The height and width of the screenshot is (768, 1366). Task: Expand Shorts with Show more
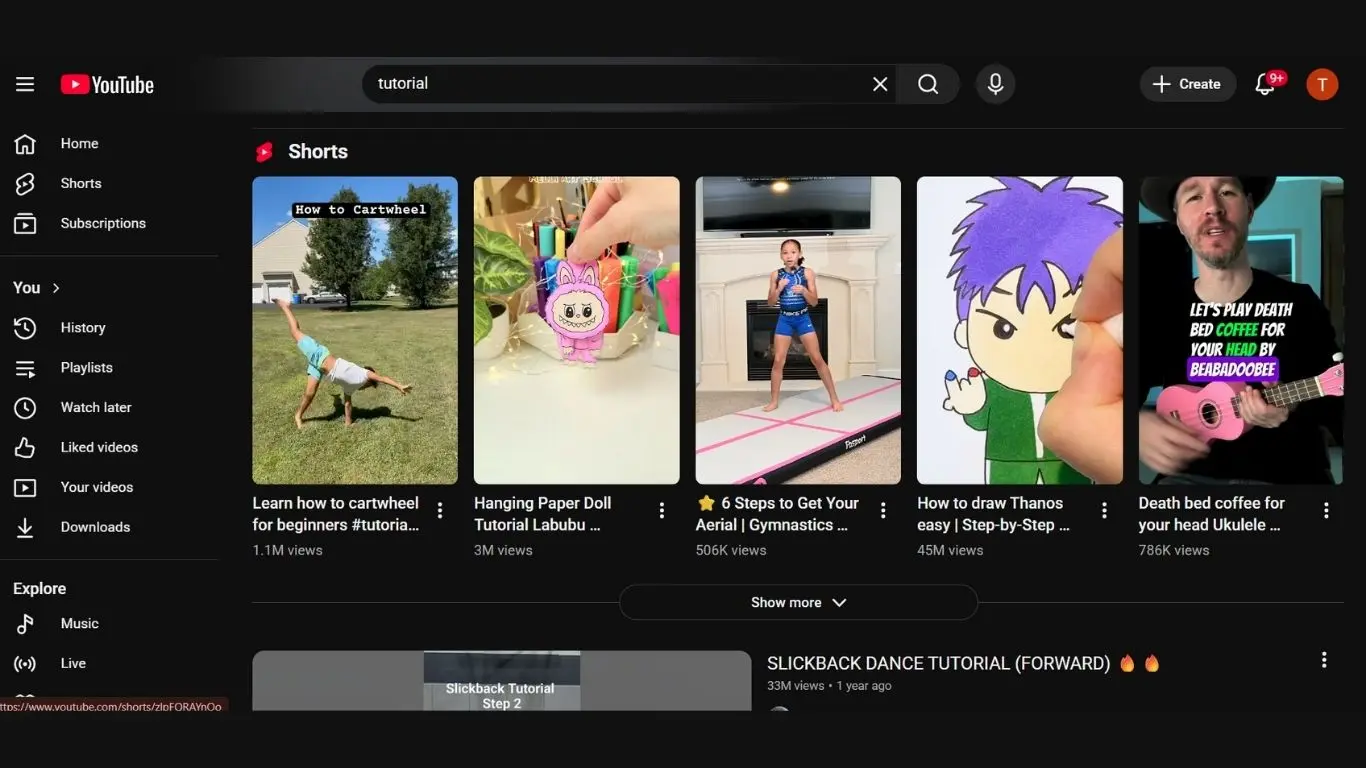(x=798, y=602)
